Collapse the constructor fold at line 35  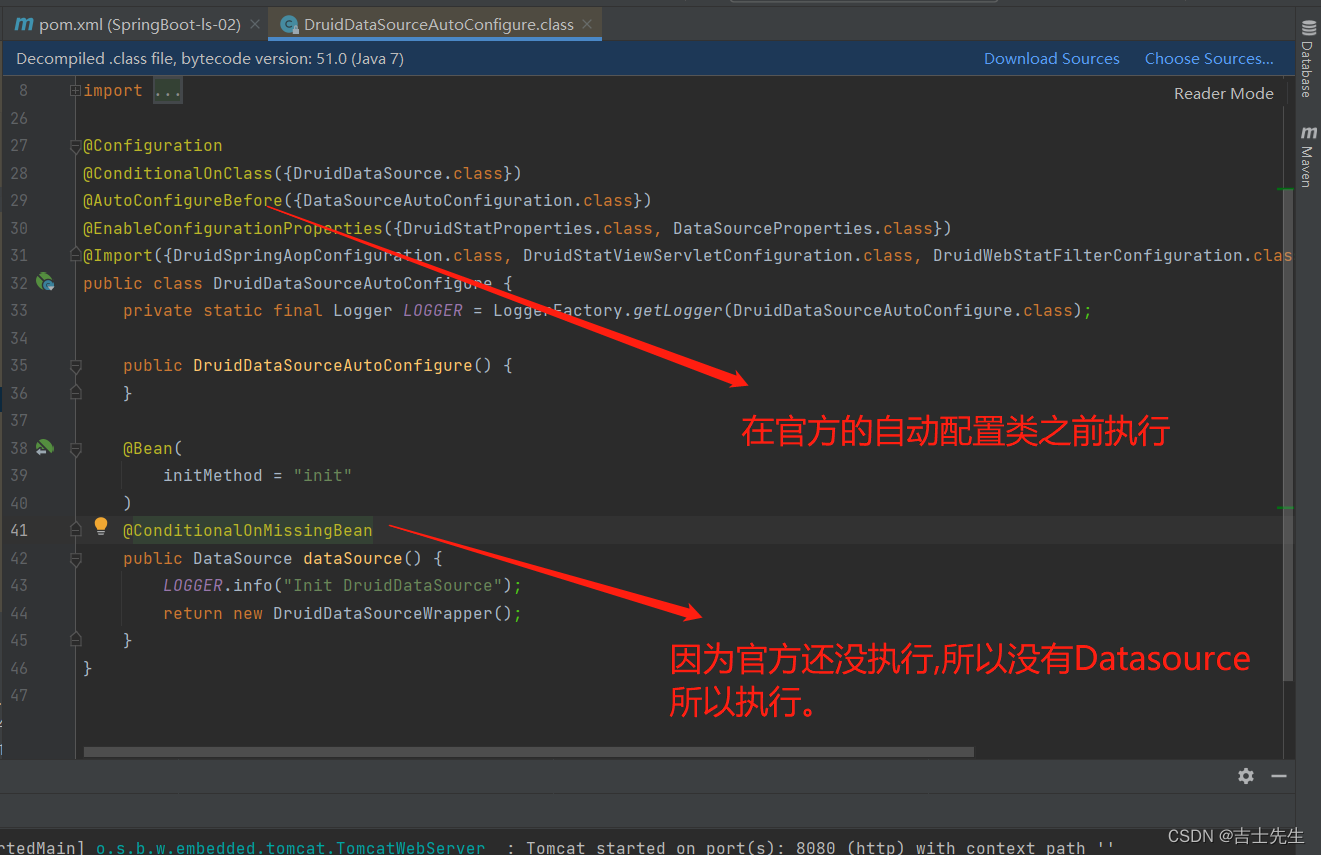75,366
